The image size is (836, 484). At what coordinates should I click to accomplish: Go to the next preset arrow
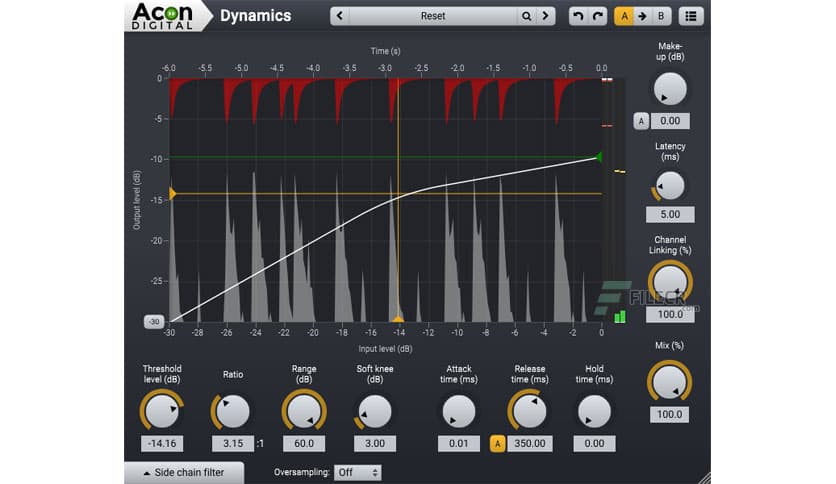(545, 16)
